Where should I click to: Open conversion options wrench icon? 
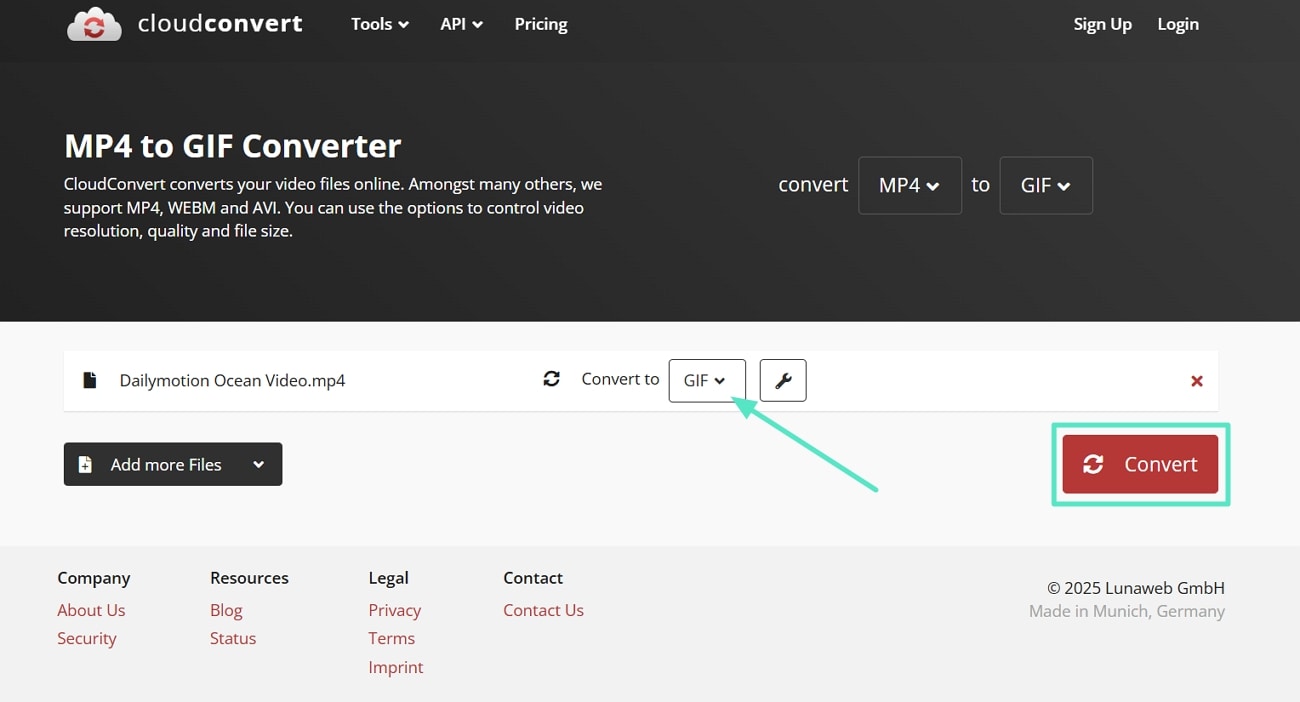point(783,380)
